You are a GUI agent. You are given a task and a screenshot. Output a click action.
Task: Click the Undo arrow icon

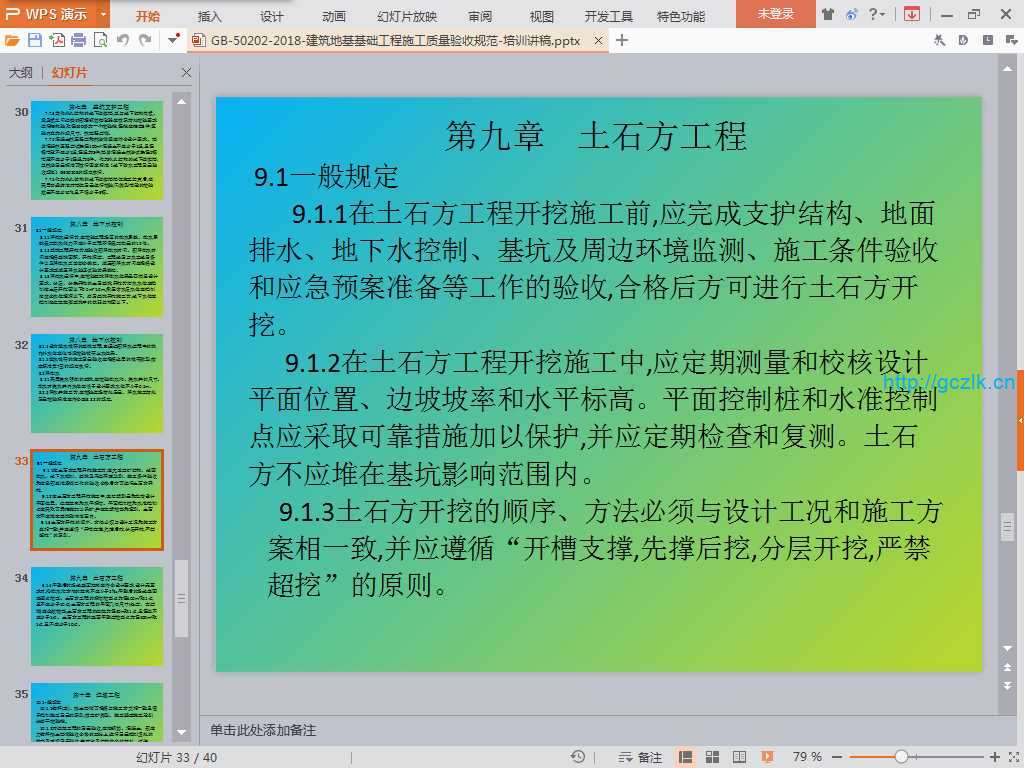[x=123, y=40]
